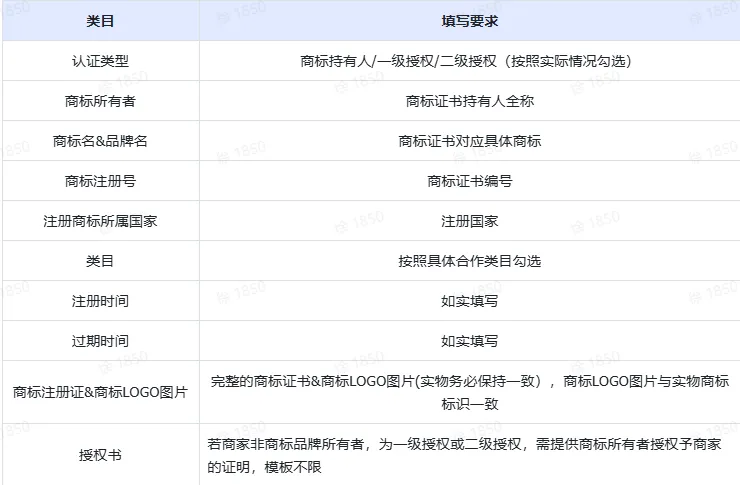Image resolution: width=740 pixels, height=485 pixels.
Task: Click '商标证书对应具体商标' text
Action: [x=470, y=141]
